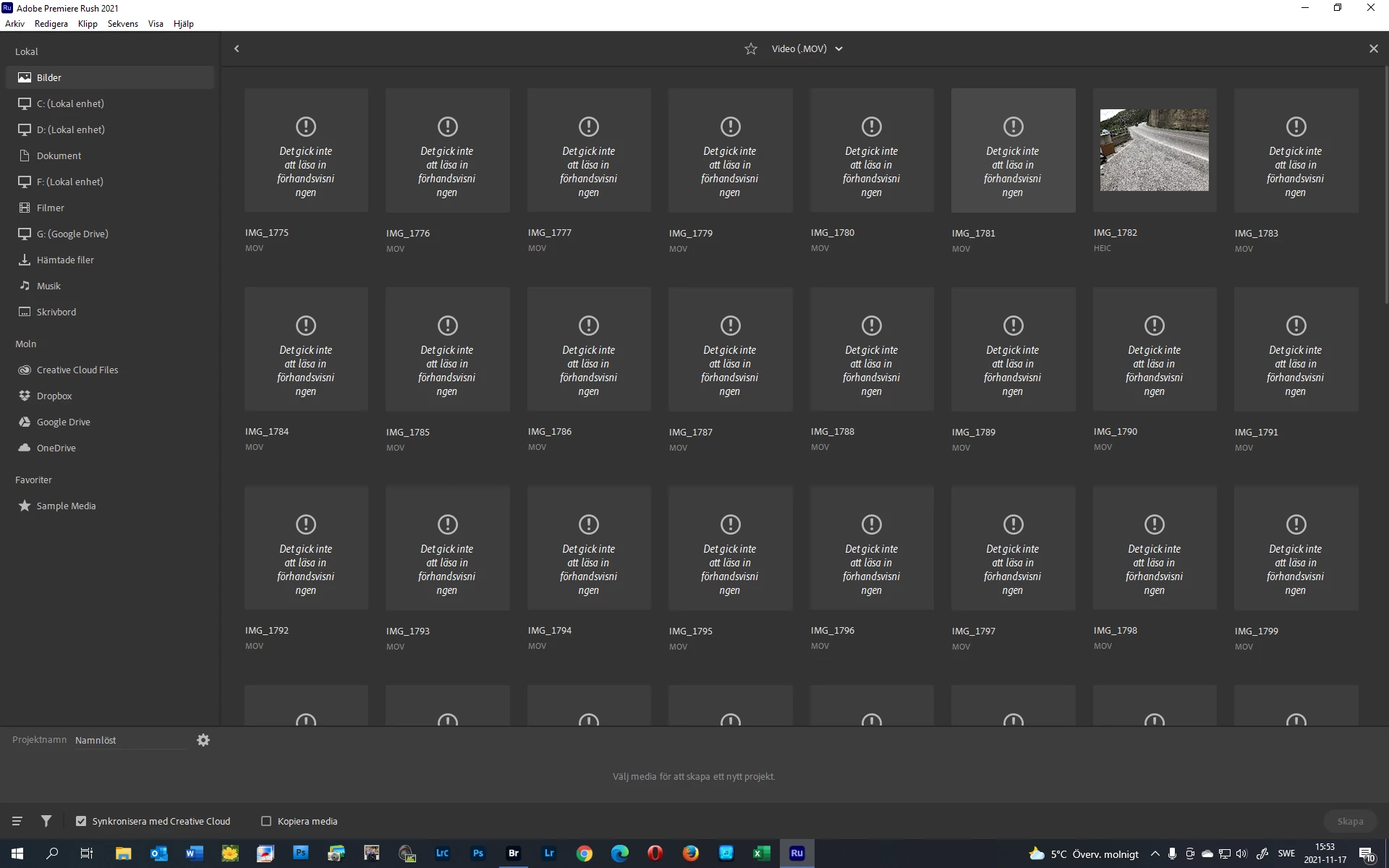
Task: Click the Skapa button
Action: (x=1349, y=821)
